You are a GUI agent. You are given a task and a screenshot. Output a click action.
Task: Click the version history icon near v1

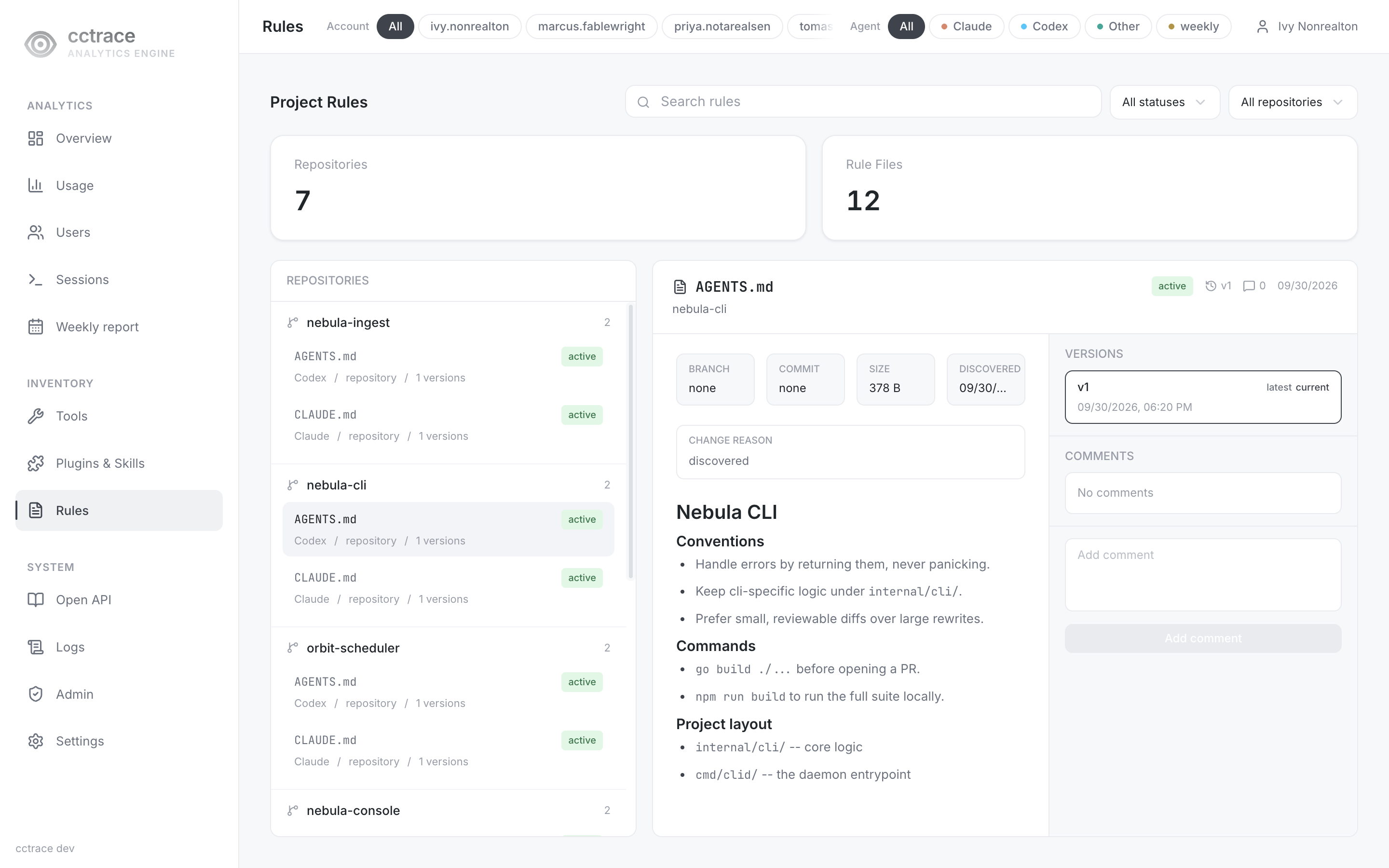point(1211,286)
